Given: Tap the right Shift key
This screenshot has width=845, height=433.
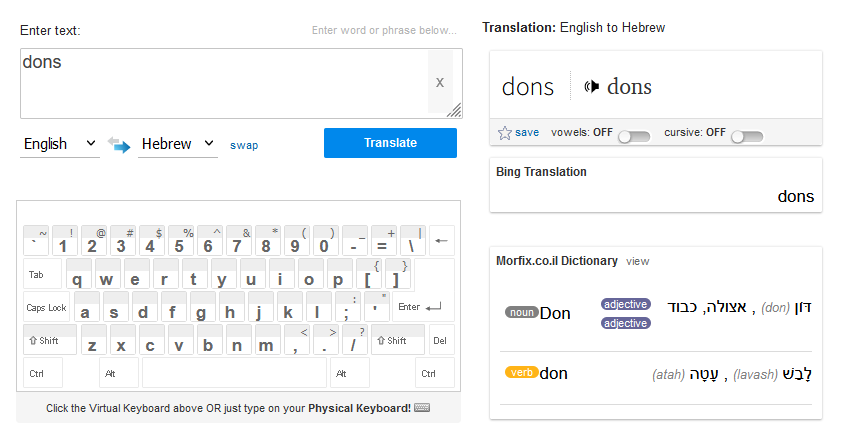Looking at the screenshot, I should pyautogui.click(x=398, y=340).
